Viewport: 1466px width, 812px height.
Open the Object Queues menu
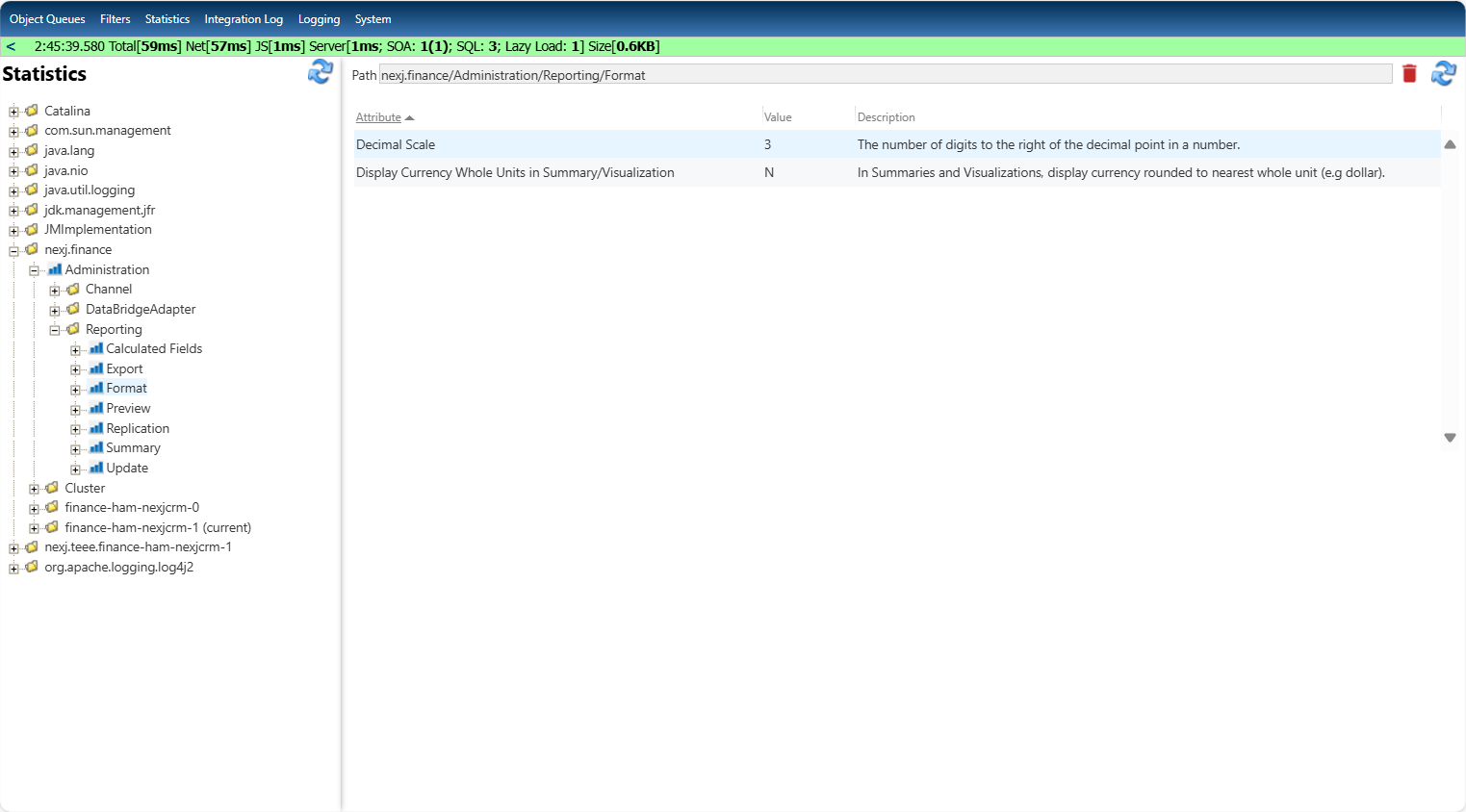pos(47,19)
